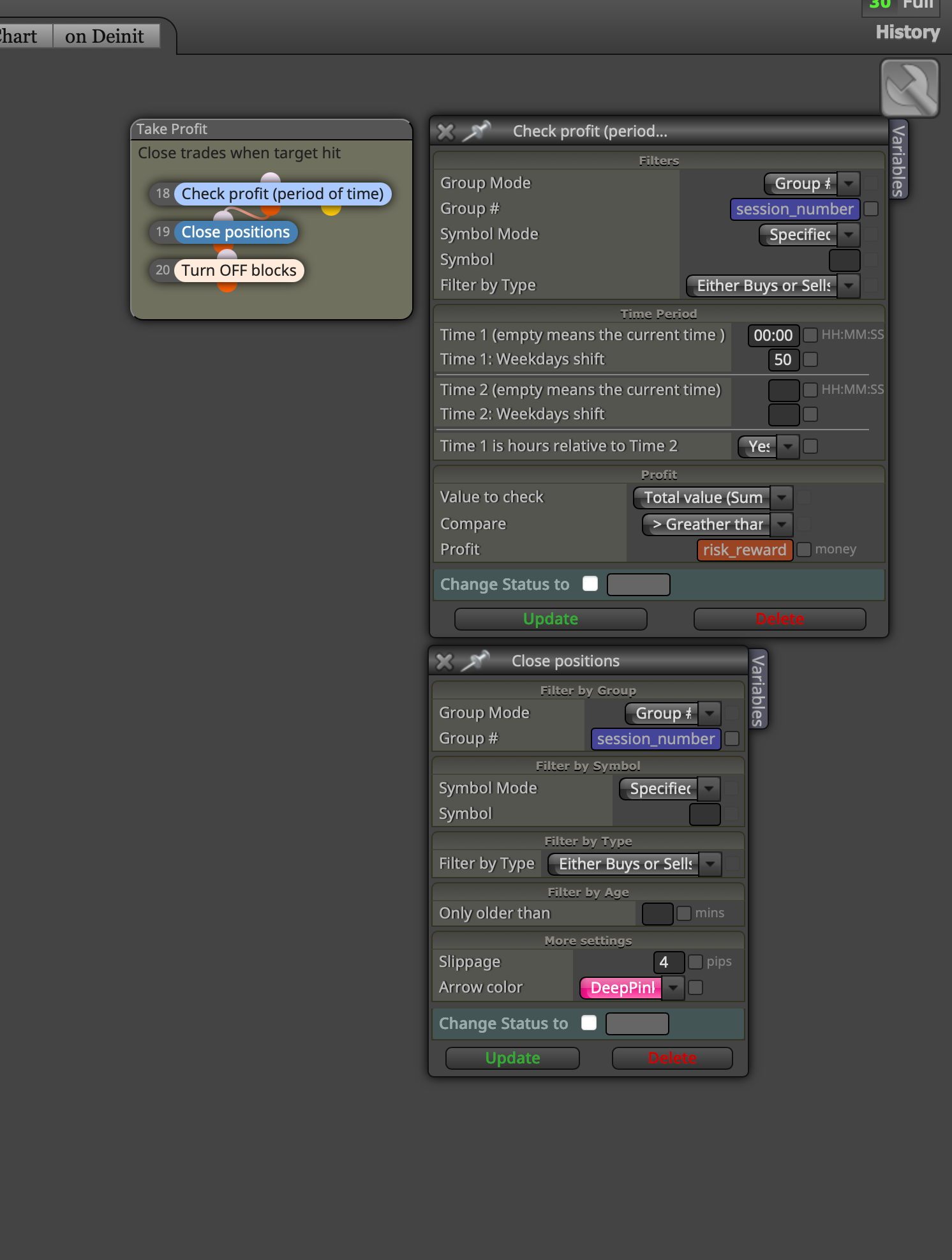Switch to the on Deinit tab
Image resolution: width=952 pixels, height=1260 pixels.
[105, 36]
